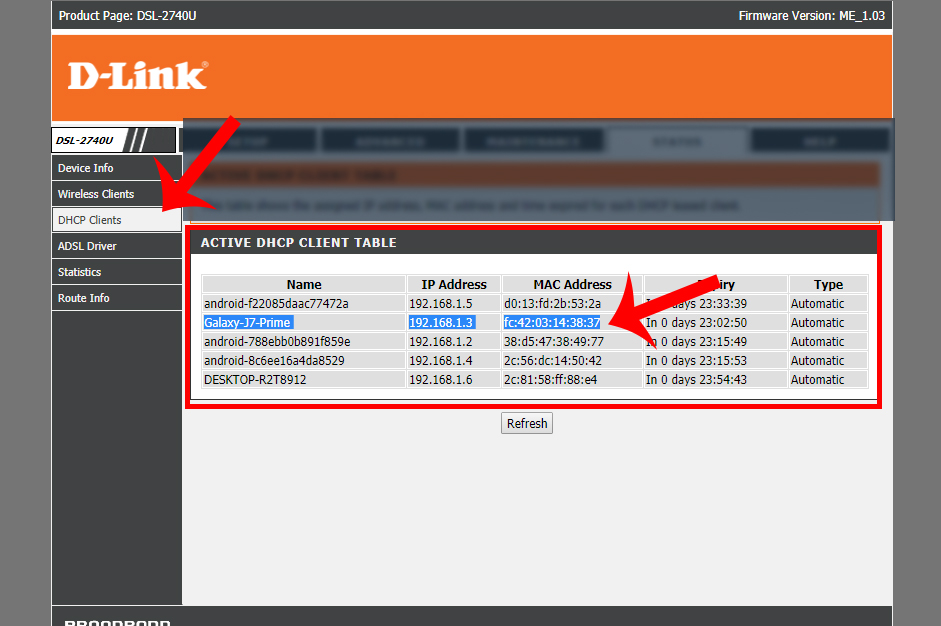The image size is (941, 626).
Task: Open the Route Info page
Action: coord(116,298)
